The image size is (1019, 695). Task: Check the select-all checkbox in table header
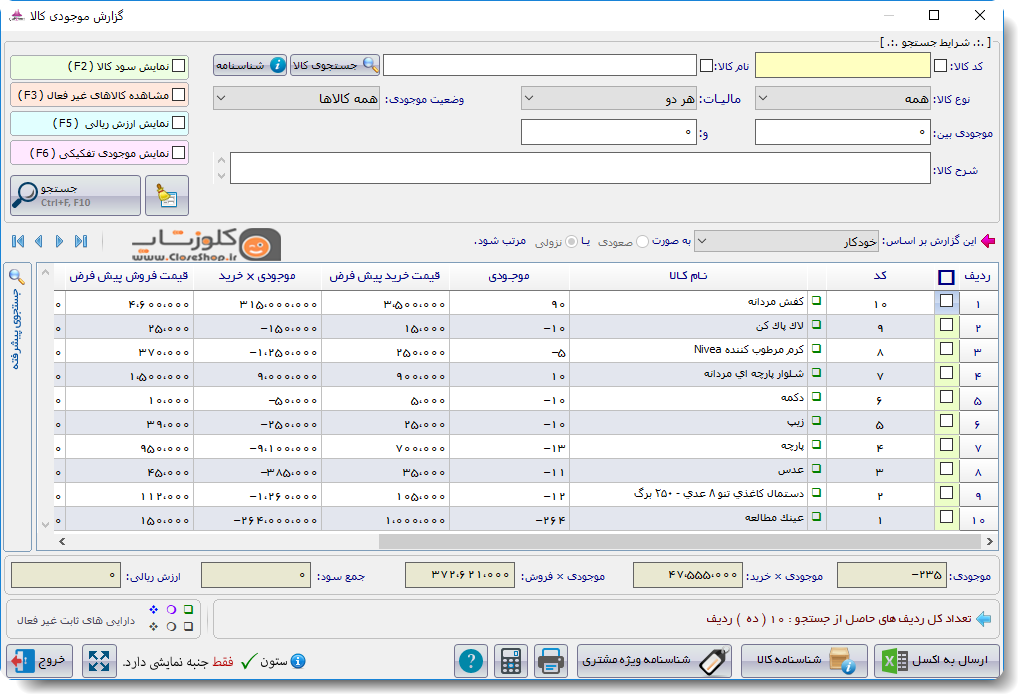pyautogui.click(x=946, y=278)
